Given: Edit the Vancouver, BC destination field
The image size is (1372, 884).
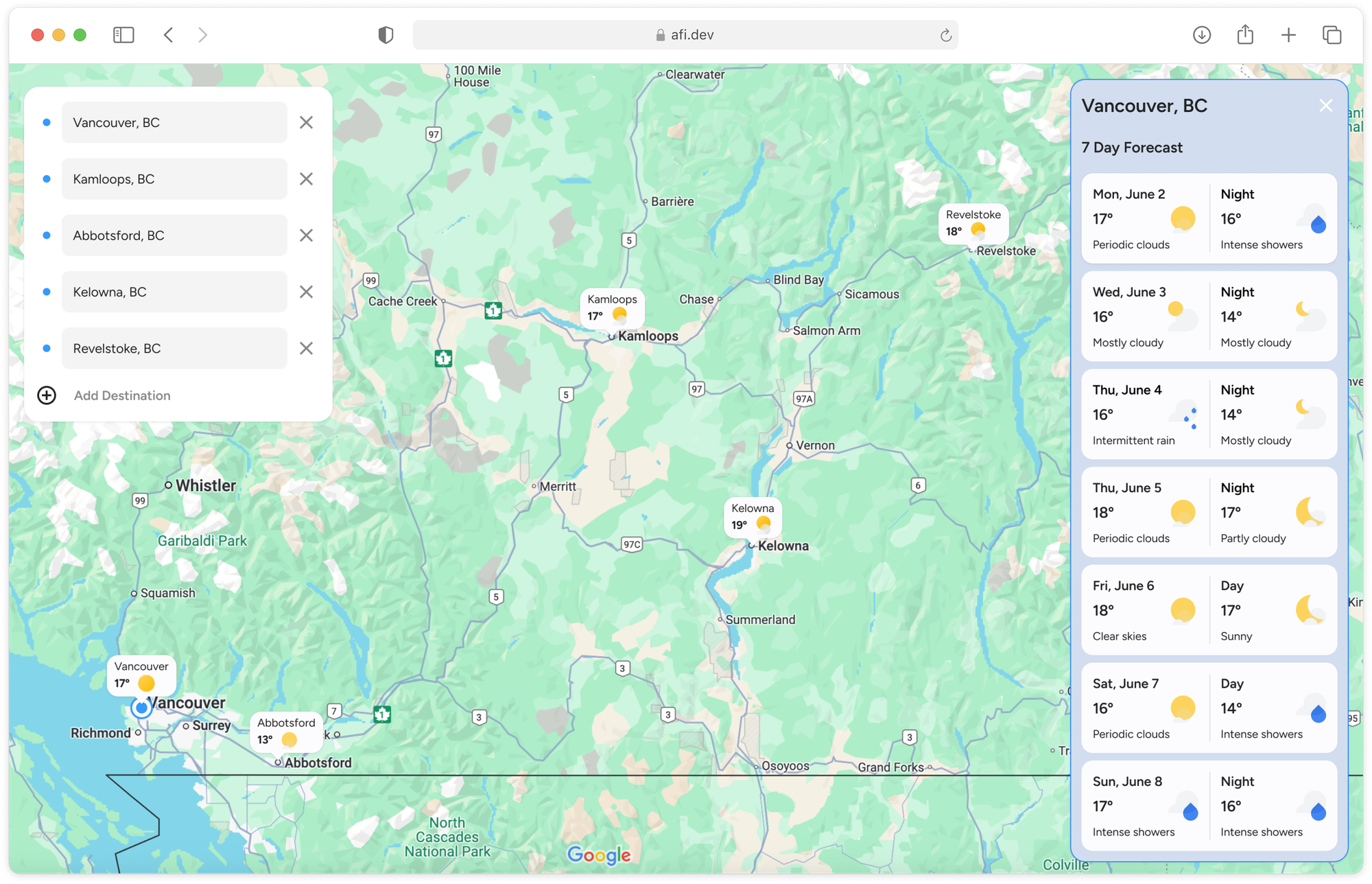Looking at the screenshot, I should pyautogui.click(x=174, y=122).
